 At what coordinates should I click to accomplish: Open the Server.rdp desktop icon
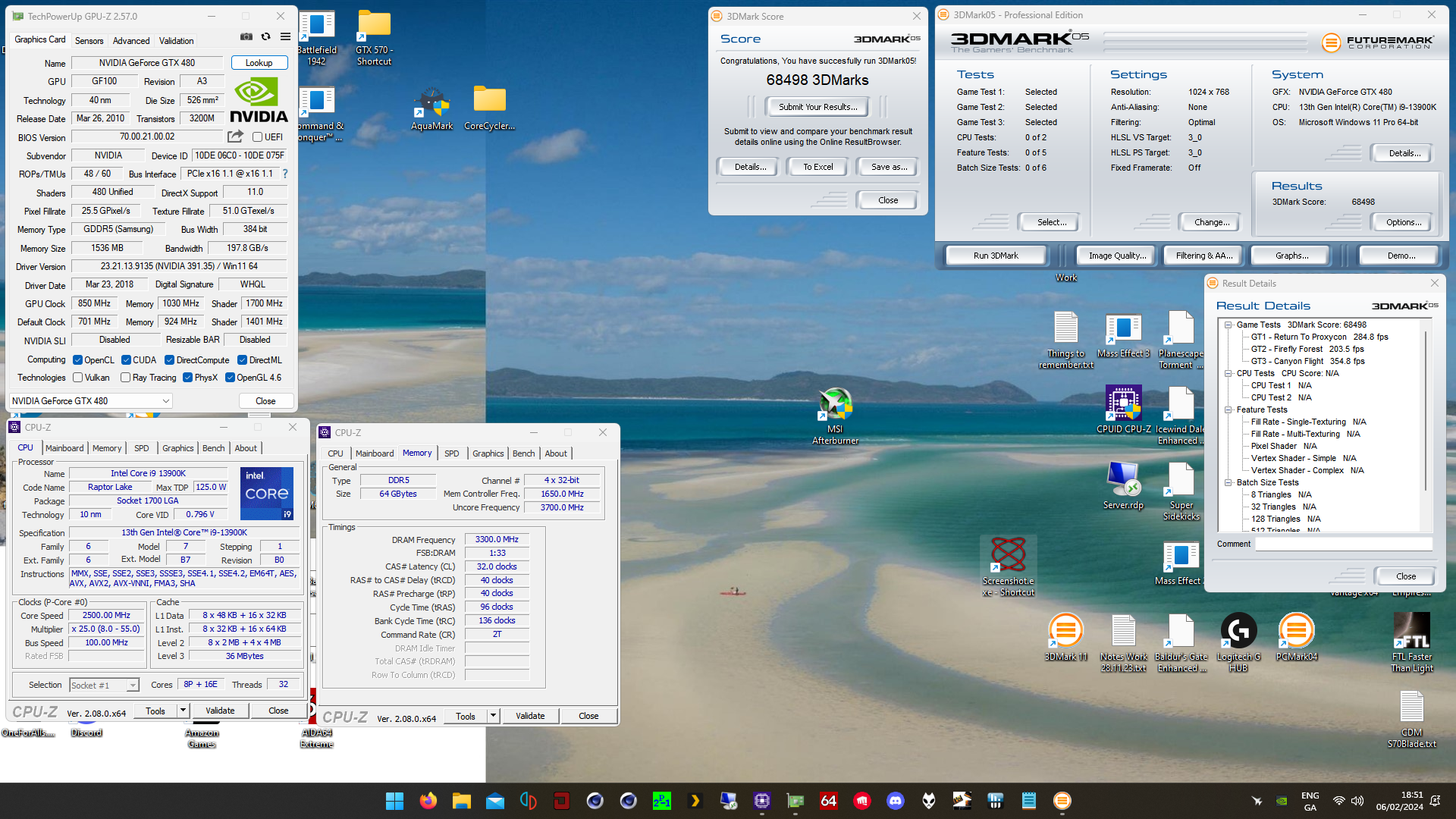[1123, 485]
